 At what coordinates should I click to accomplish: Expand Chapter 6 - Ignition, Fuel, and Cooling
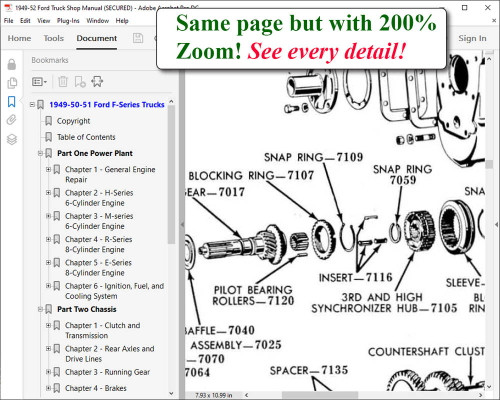coord(48,286)
